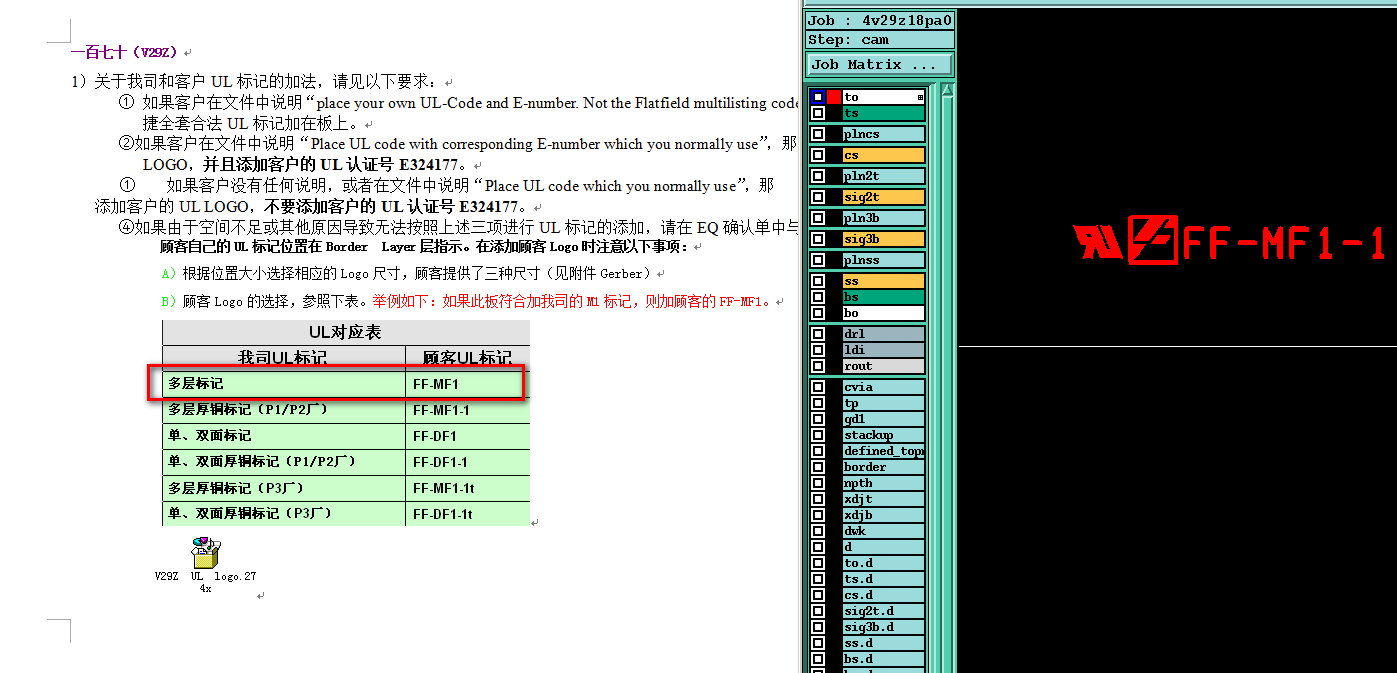
Task: Open the Job Matrix window
Action: [880, 64]
